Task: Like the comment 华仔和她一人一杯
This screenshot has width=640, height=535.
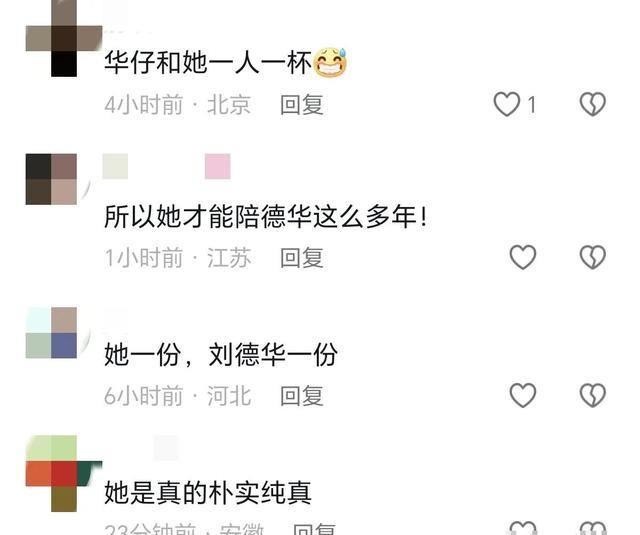Action: click(507, 104)
